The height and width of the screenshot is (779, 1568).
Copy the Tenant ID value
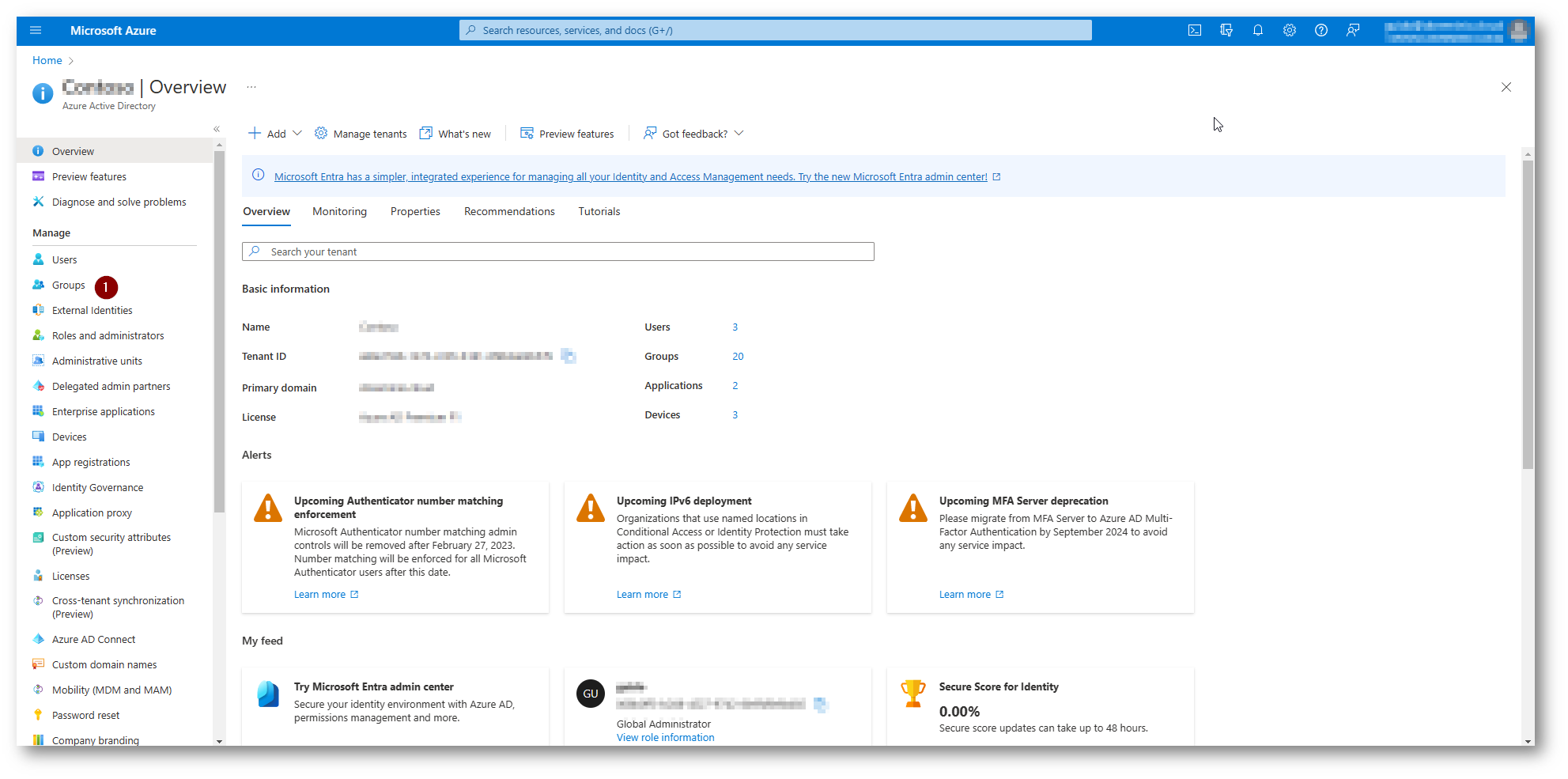click(x=569, y=357)
